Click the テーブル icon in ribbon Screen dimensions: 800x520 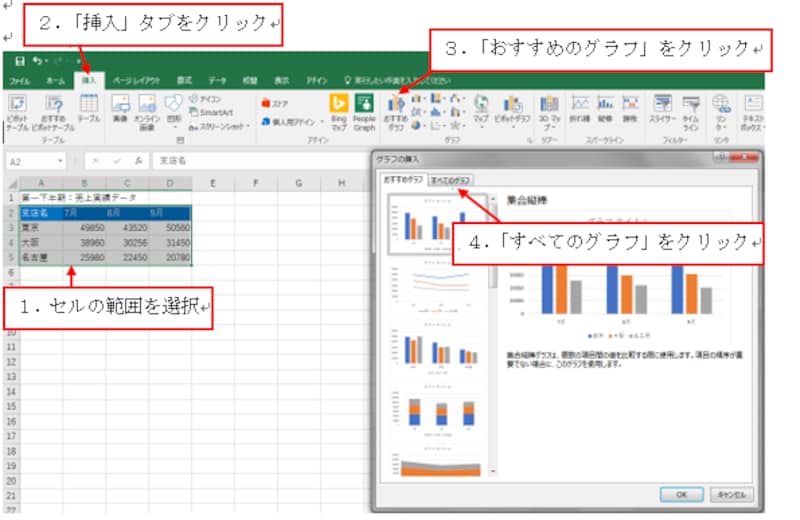(x=89, y=109)
